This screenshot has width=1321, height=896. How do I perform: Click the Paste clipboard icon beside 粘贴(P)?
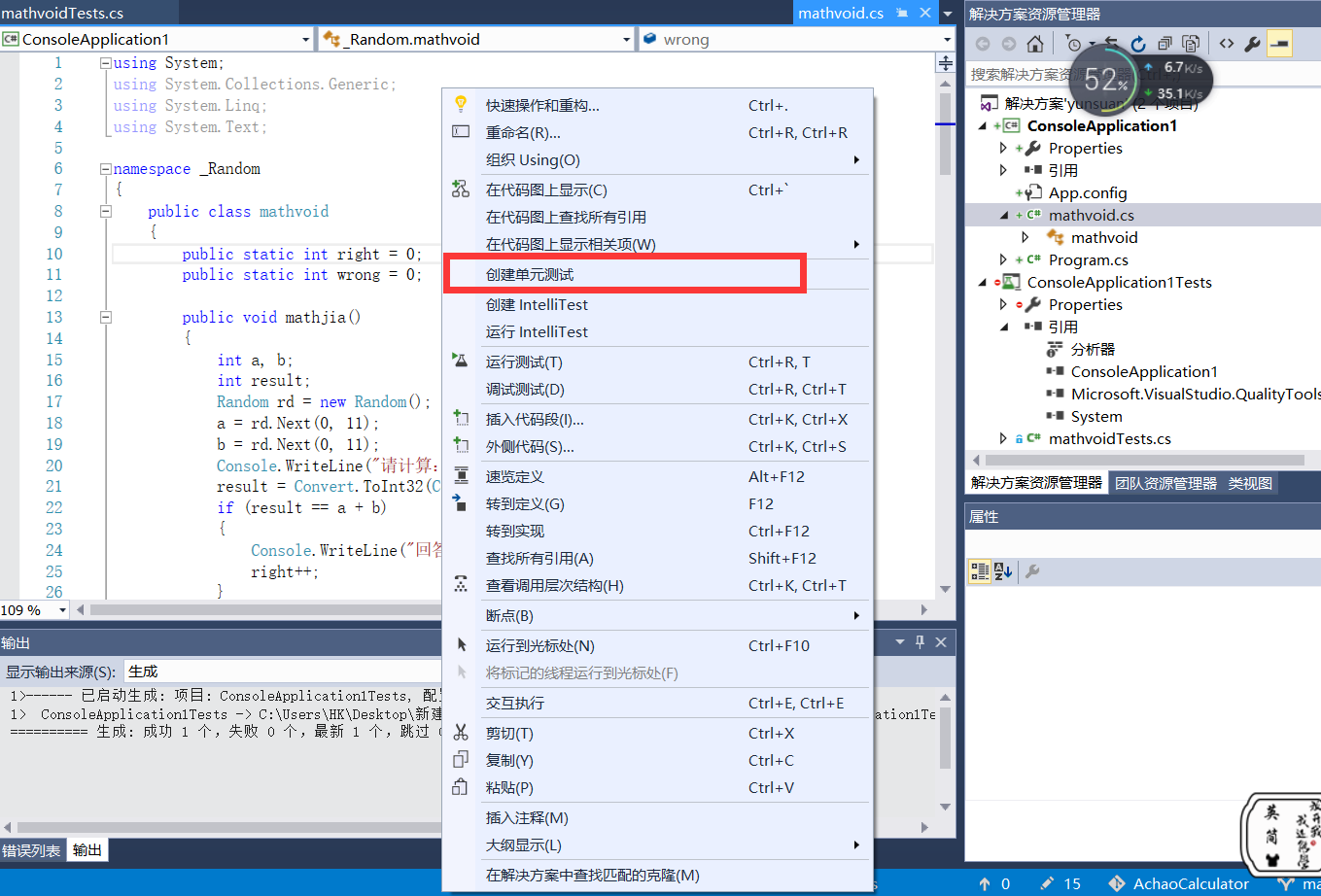click(x=462, y=787)
